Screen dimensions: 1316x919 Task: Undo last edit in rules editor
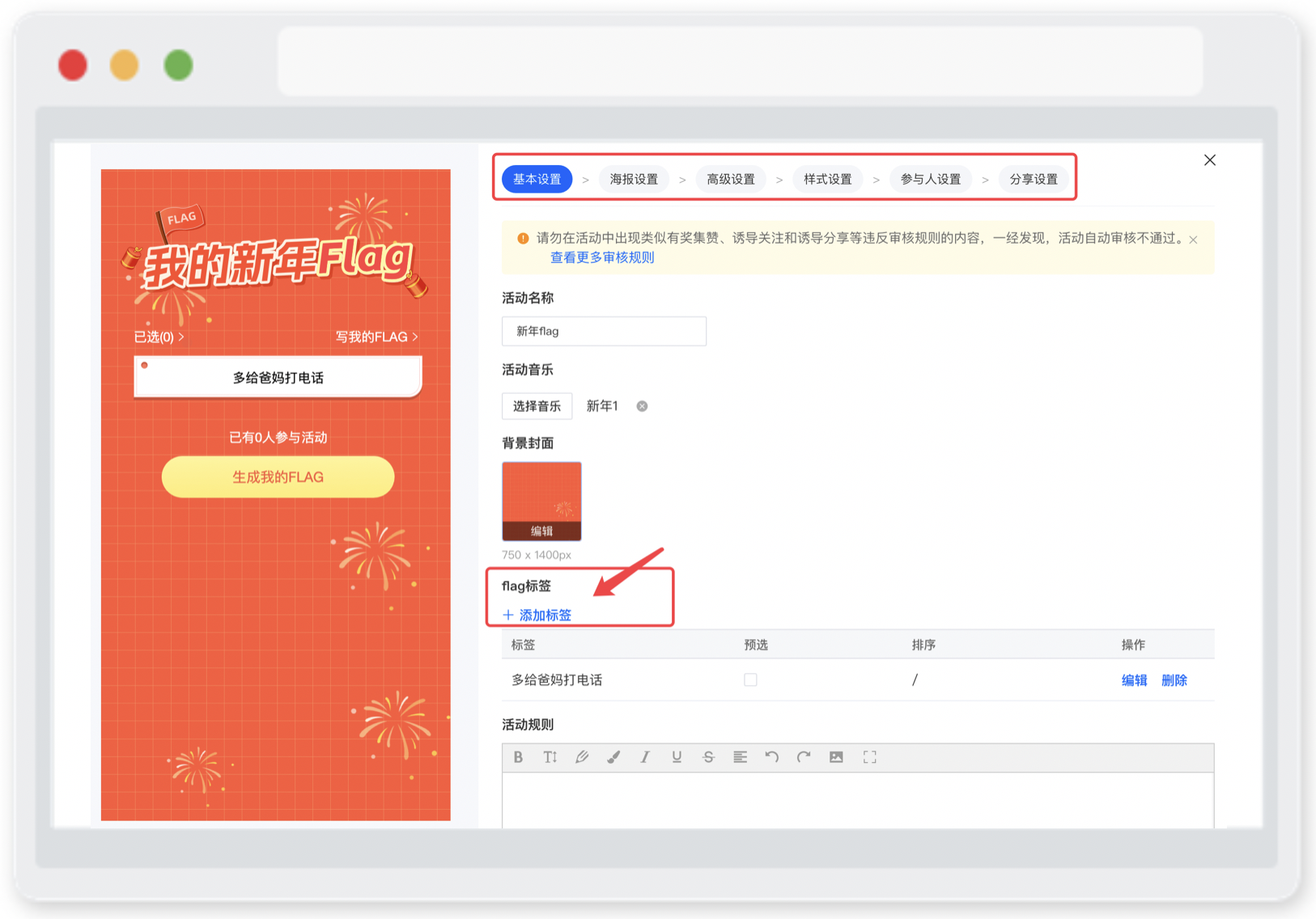pyautogui.click(x=772, y=757)
